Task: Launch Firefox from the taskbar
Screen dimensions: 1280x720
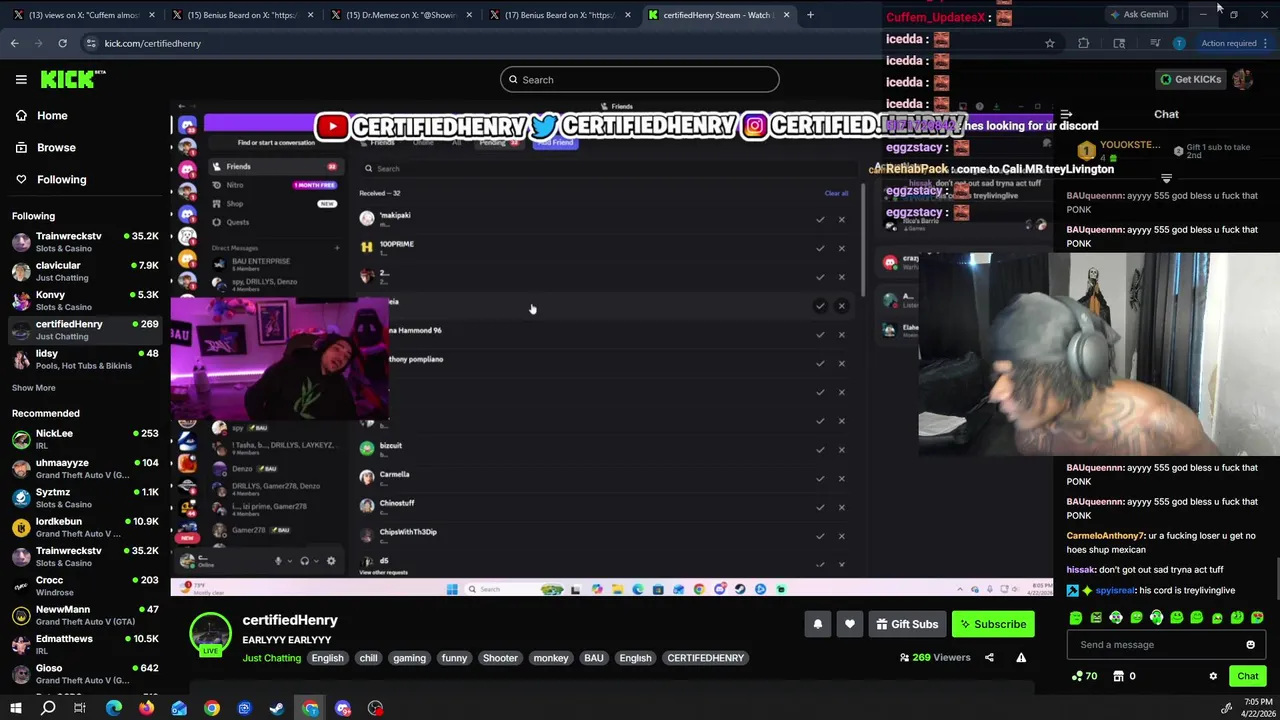Action: (146, 708)
